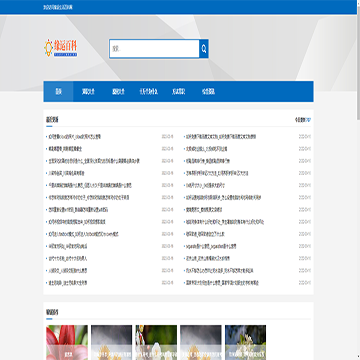Open the second navigation bar item

88,92
